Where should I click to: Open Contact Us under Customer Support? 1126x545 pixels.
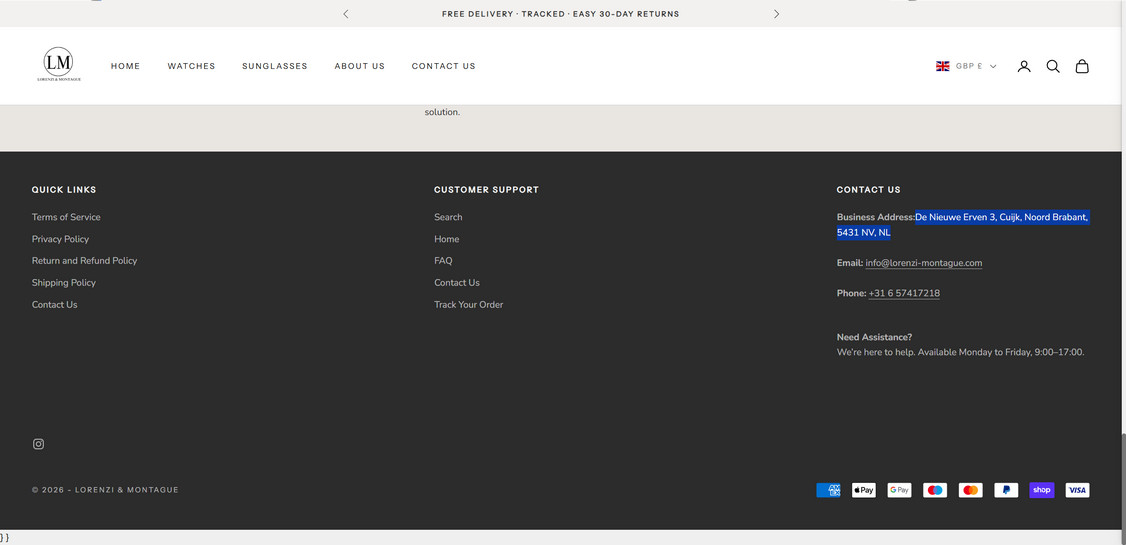tap(457, 283)
